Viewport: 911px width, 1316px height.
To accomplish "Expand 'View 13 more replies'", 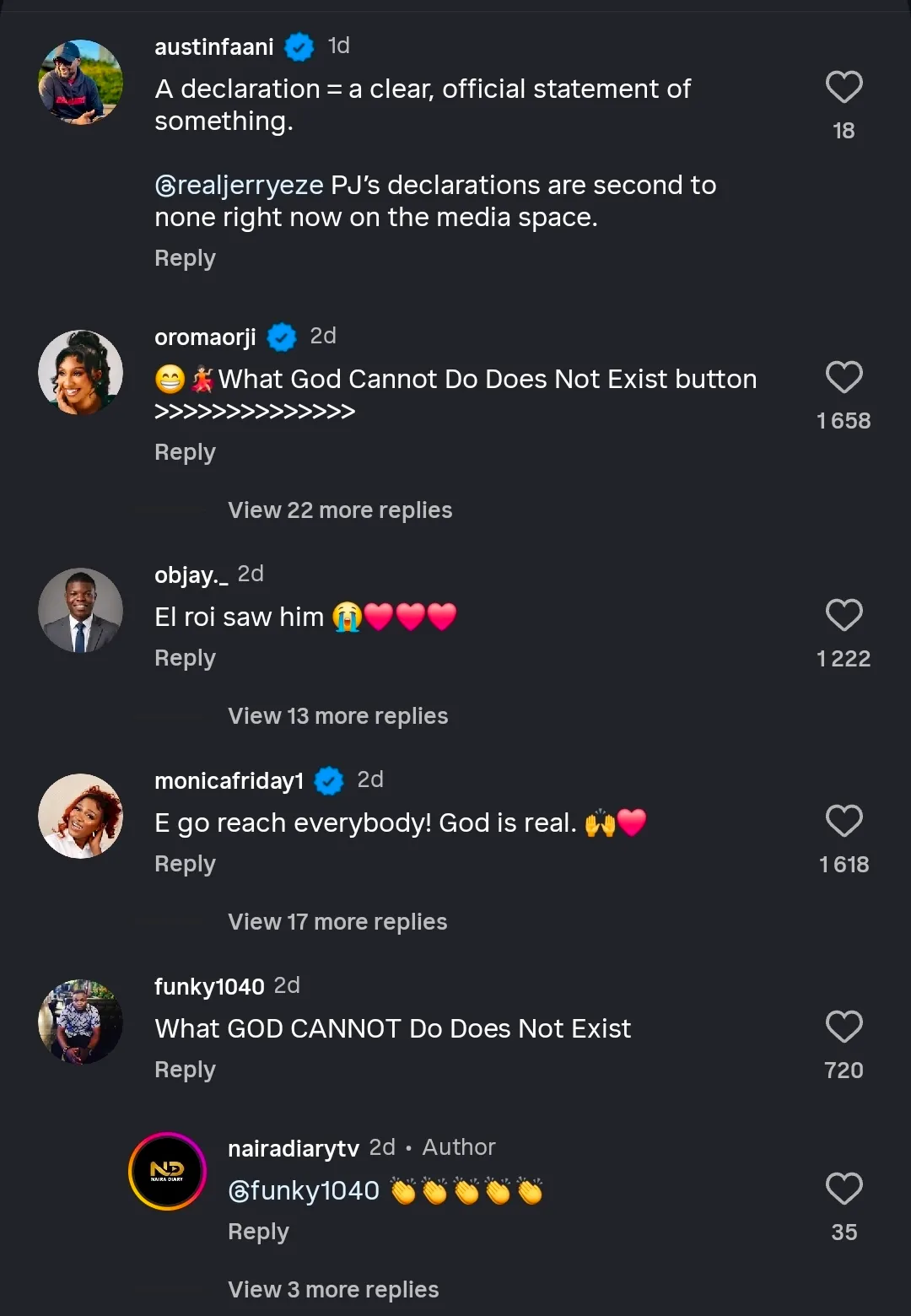I will click(337, 716).
